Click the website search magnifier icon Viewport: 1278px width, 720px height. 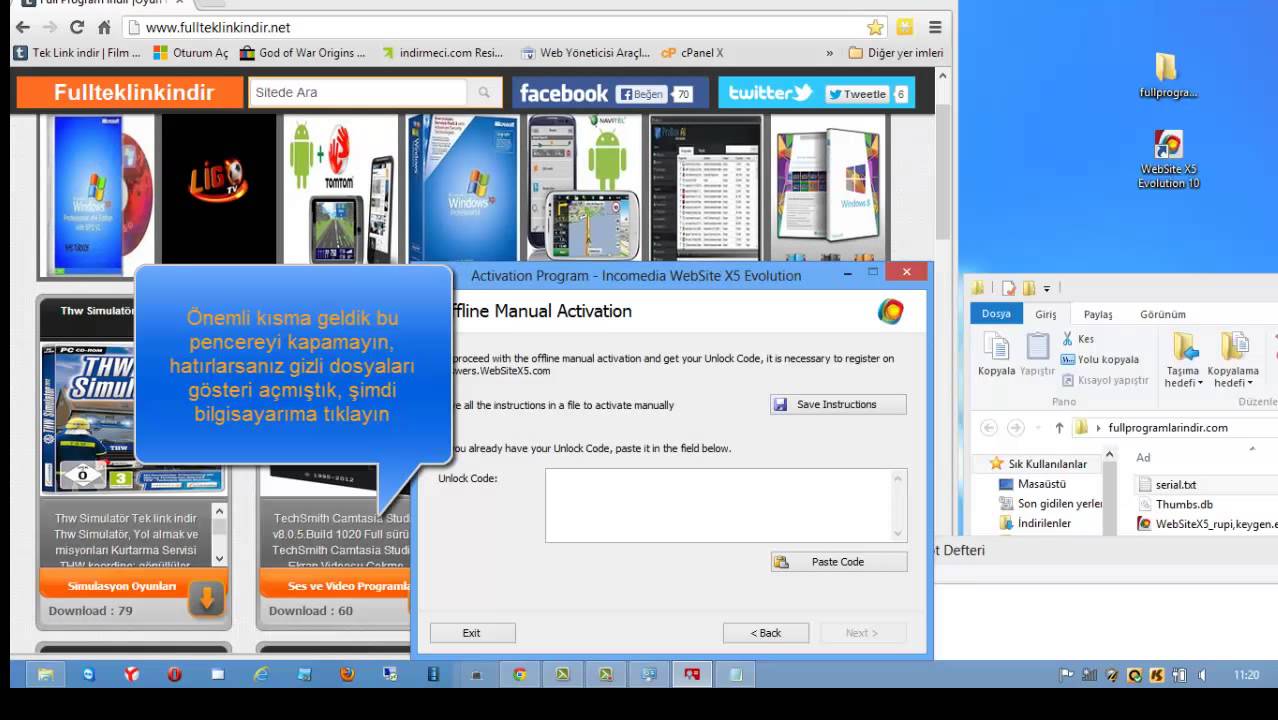[484, 92]
